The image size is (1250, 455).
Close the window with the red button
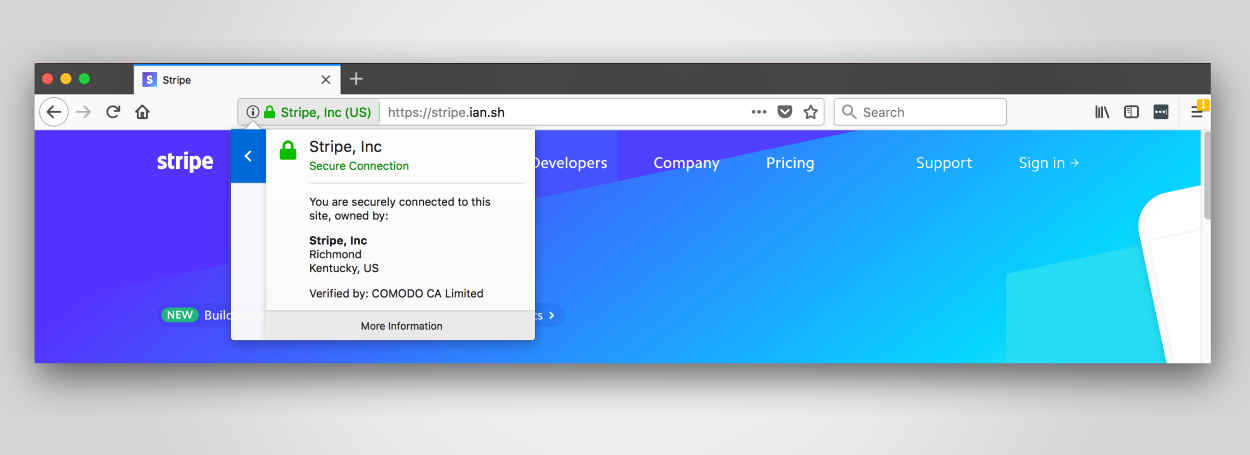pyautogui.click(x=47, y=79)
